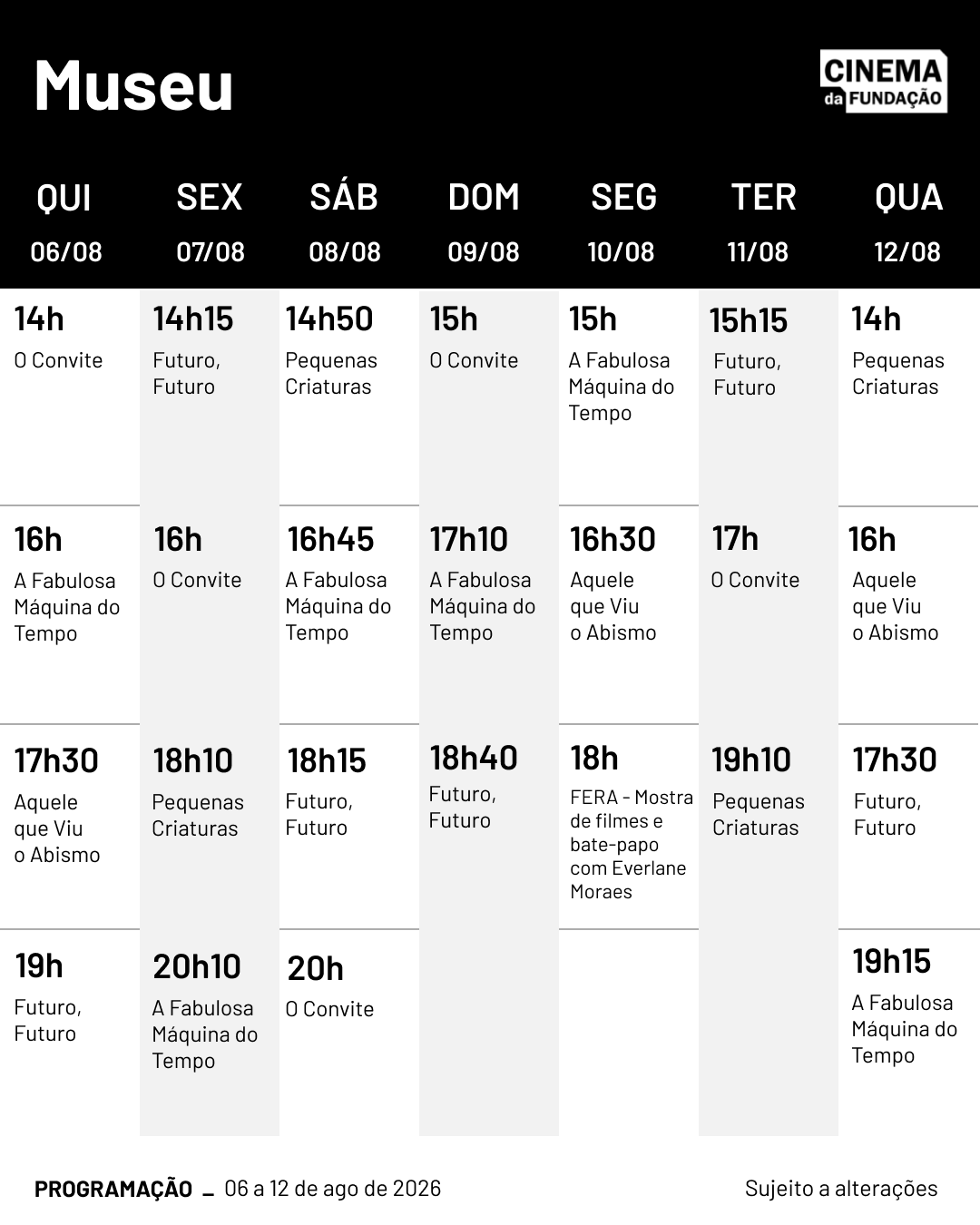The width and height of the screenshot is (980, 1225).
Task: Click the Museu title
Action: click(x=134, y=85)
